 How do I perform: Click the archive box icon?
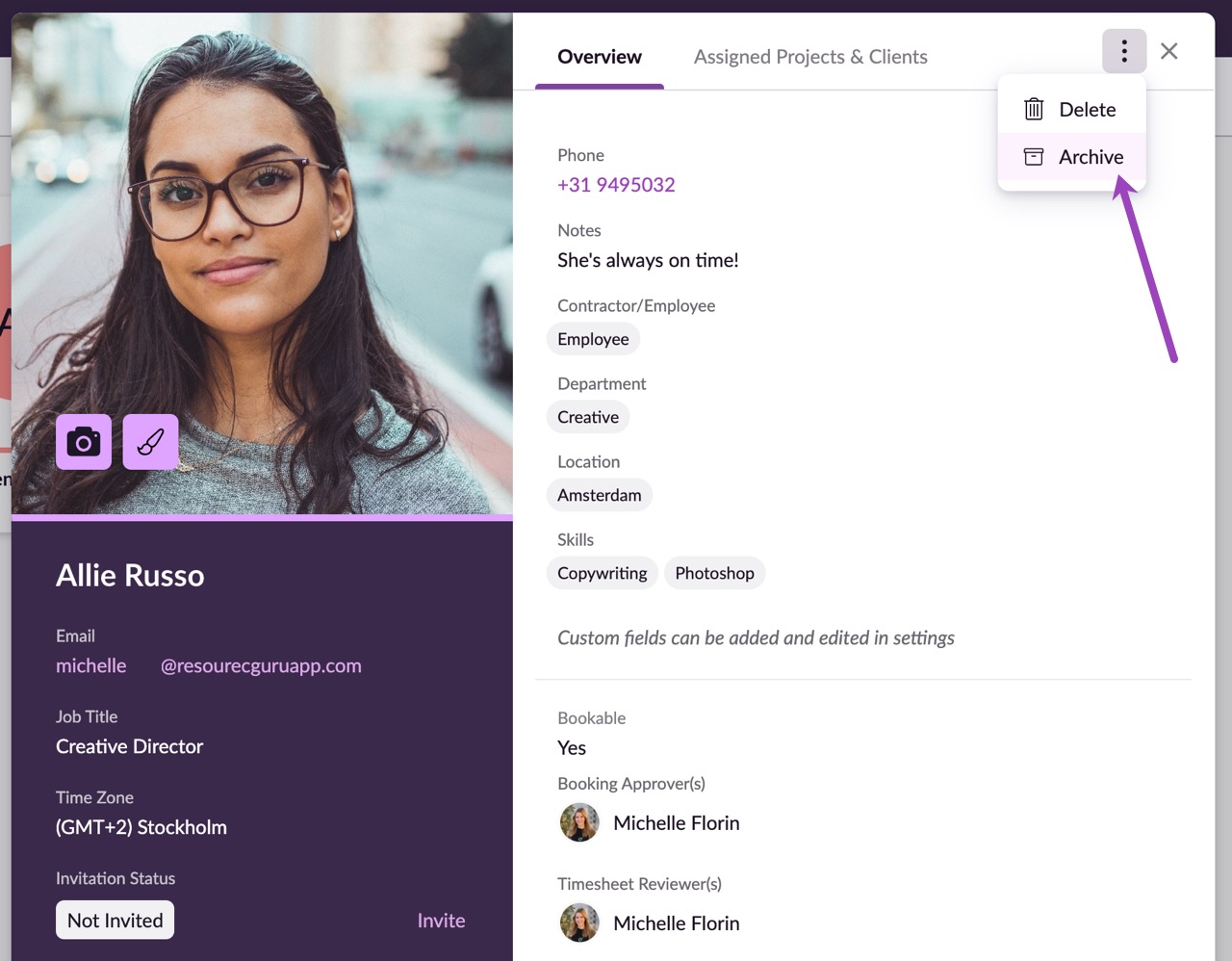(1034, 156)
